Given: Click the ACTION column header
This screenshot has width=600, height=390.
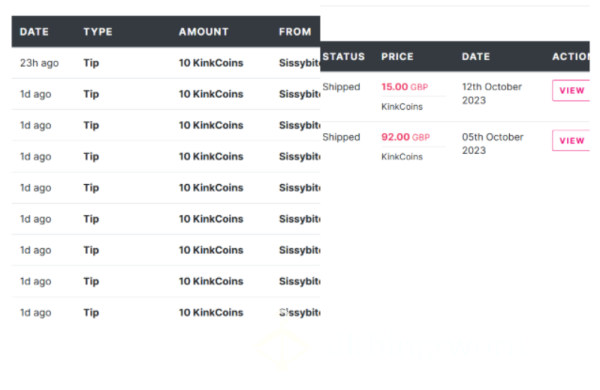Looking at the screenshot, I should 571,57.
